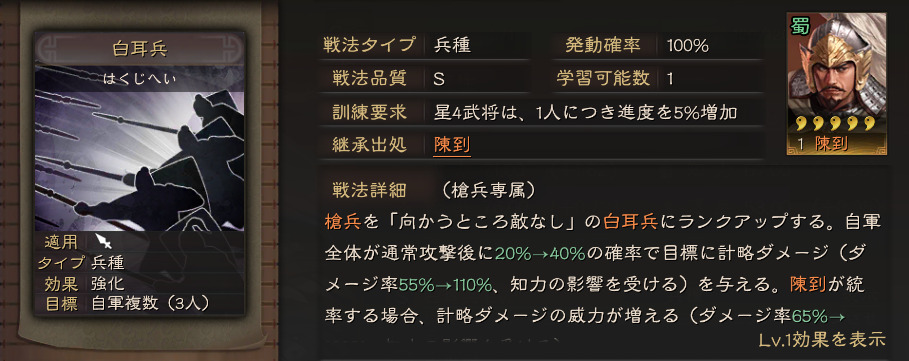Image resolution: width=909 pixels, height=361 pixels.
Task: Click the 発動確率 100% field
Action: pos(656,45)
